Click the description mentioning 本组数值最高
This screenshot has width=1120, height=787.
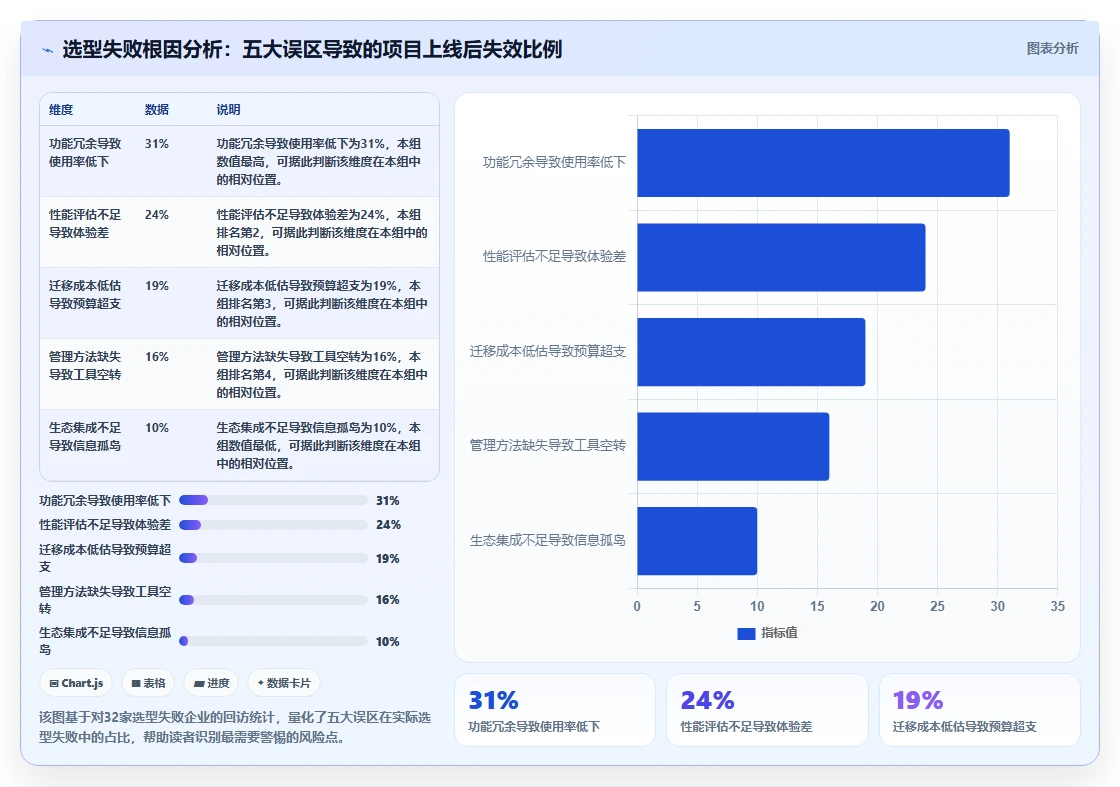(319, 161)
